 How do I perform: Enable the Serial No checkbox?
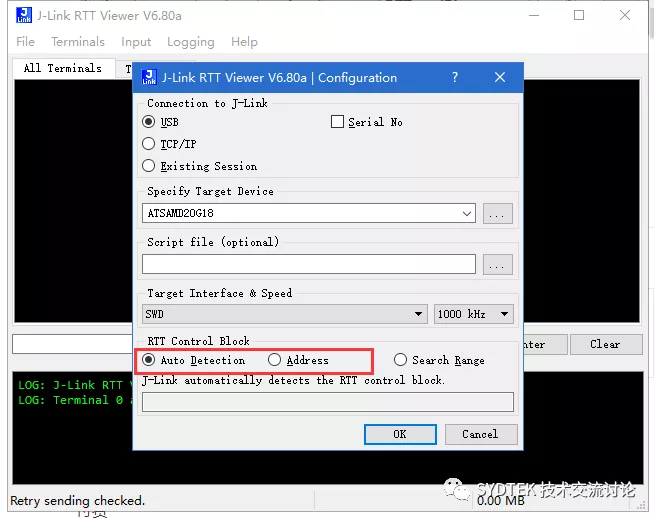[337, 122]
